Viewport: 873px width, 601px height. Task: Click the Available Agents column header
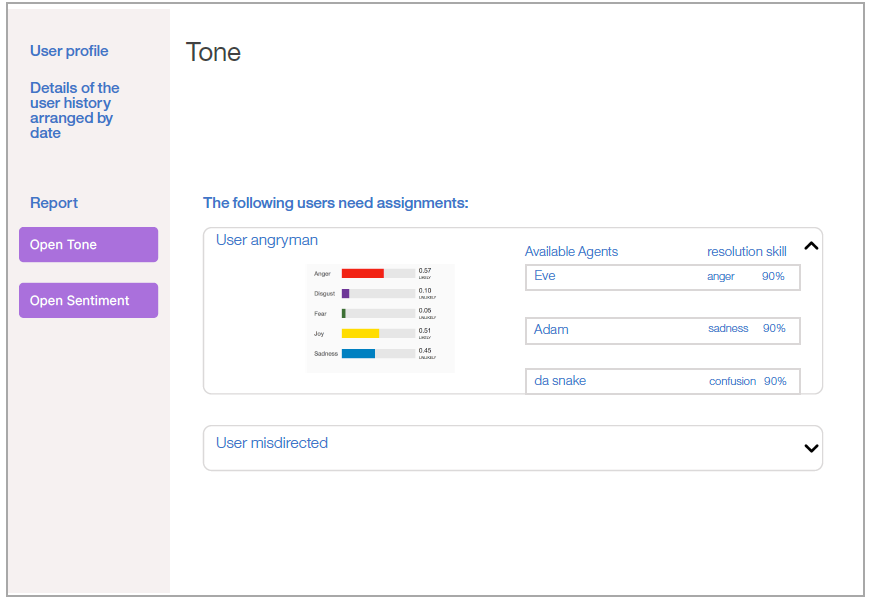click(x=571, y=252)
